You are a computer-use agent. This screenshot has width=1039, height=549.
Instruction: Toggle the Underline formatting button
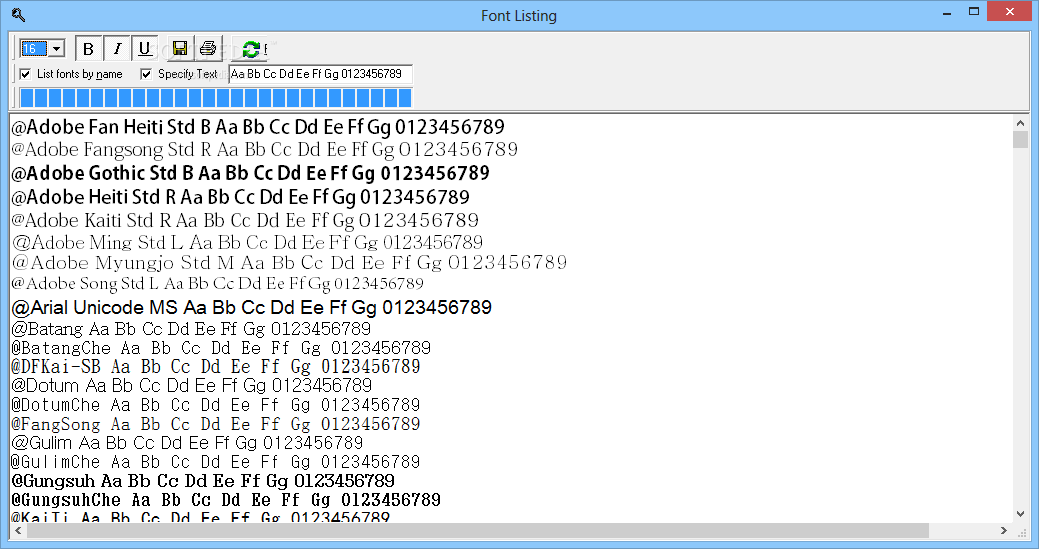point(144,48)
